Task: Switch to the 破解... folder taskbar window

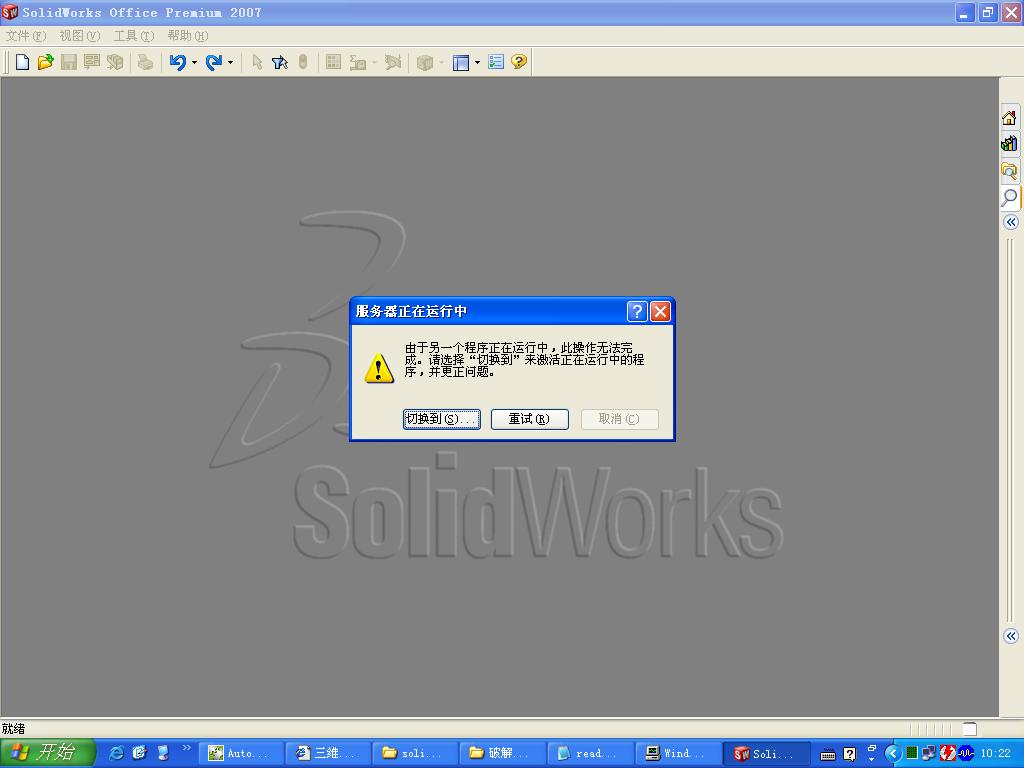Action: coord(504,753)
